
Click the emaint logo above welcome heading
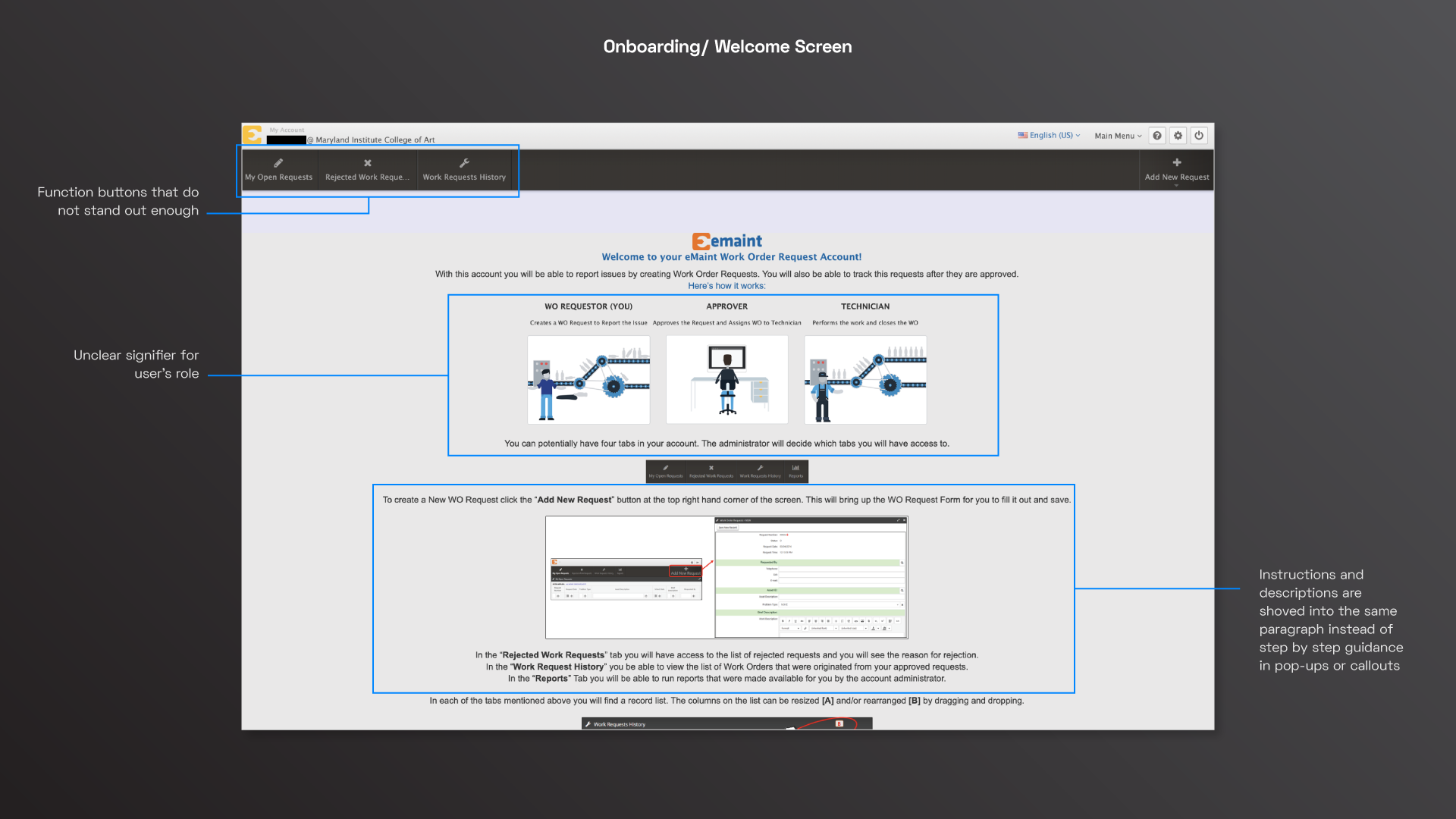(x=727, y=241)
